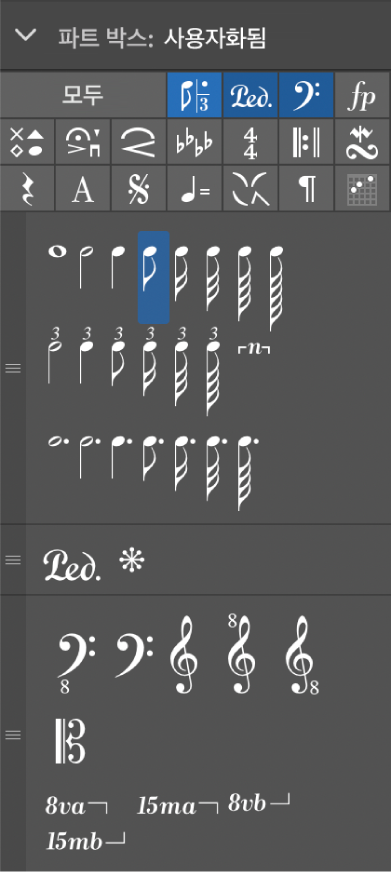Choose the 8va octave line

(76, 806)
